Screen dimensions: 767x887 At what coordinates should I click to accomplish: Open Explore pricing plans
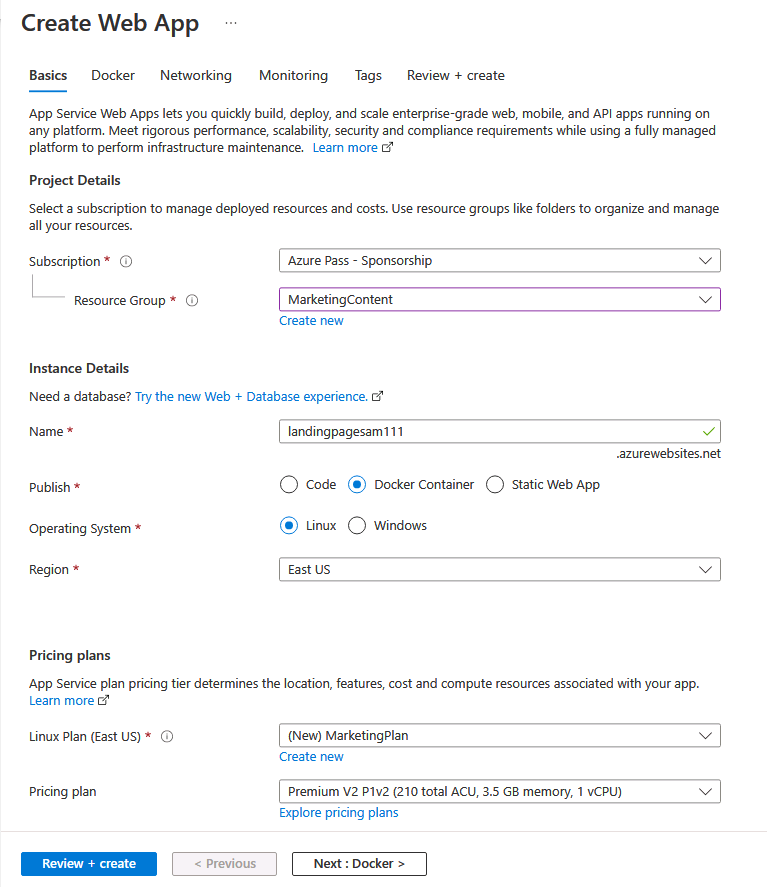click(338, 812)
